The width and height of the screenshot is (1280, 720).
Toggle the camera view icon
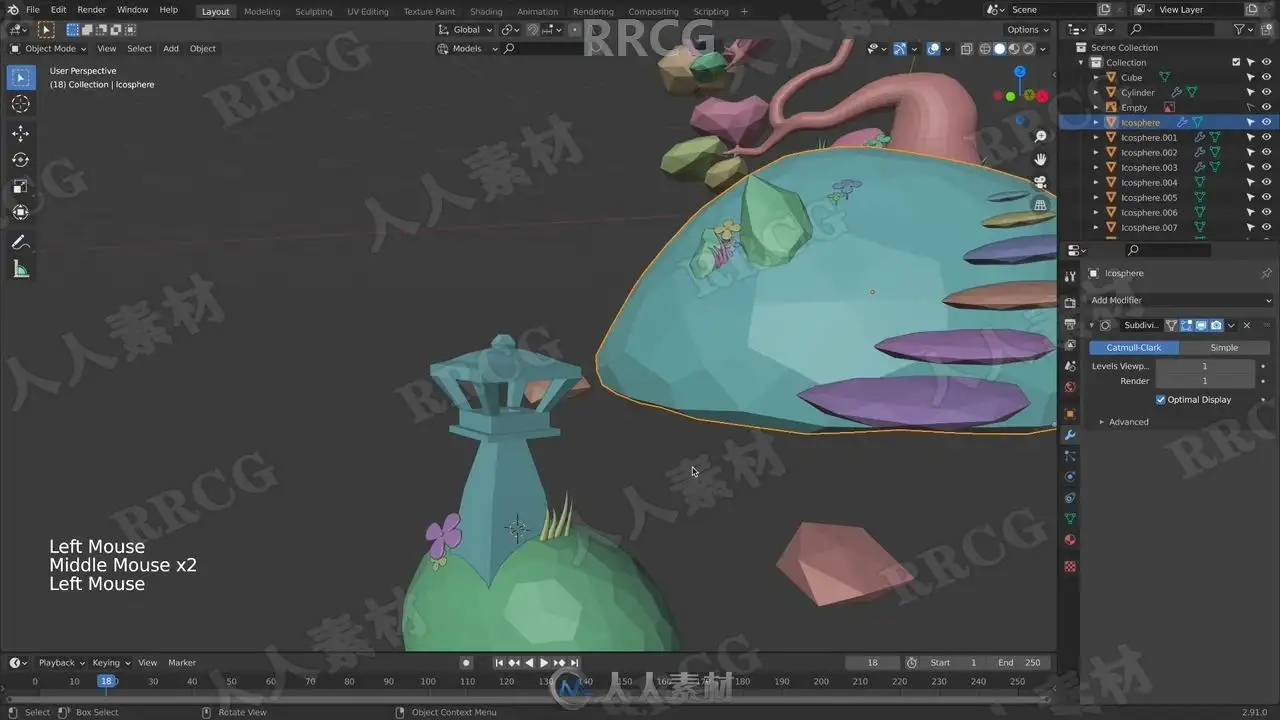1040,182
